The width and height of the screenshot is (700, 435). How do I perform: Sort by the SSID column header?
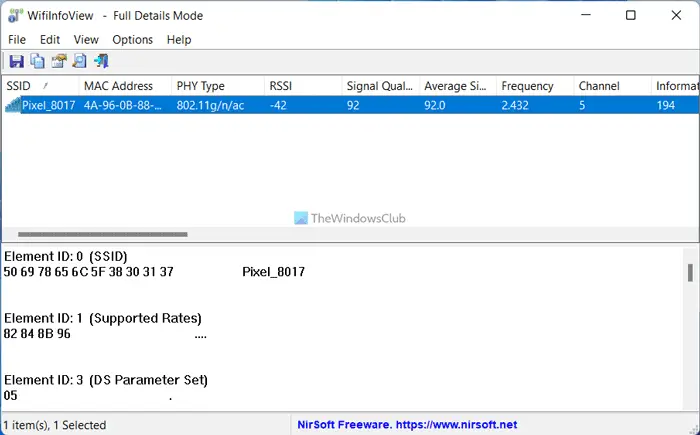point(41,86)
